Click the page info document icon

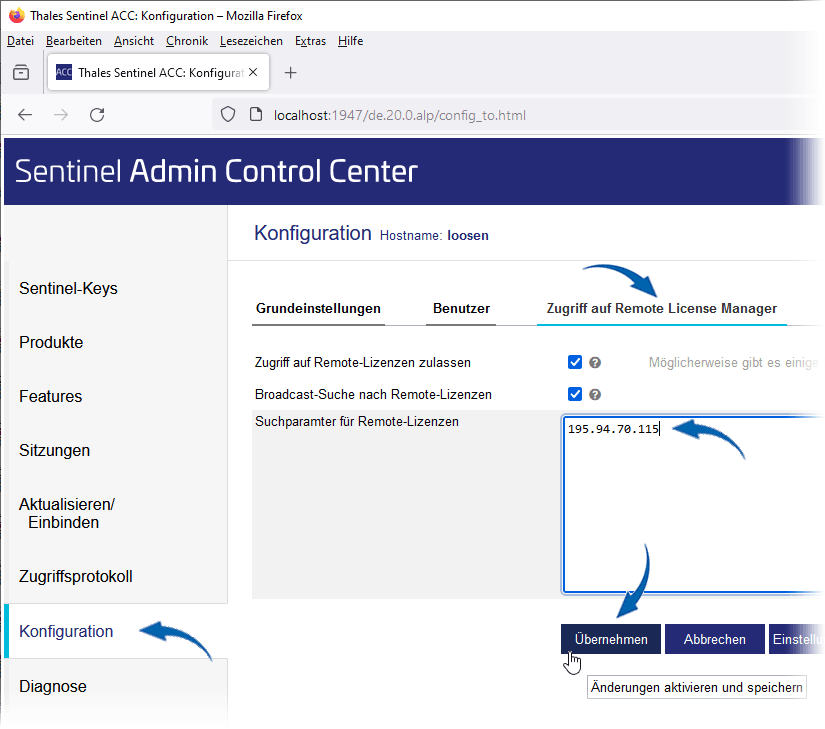[256, 114]
